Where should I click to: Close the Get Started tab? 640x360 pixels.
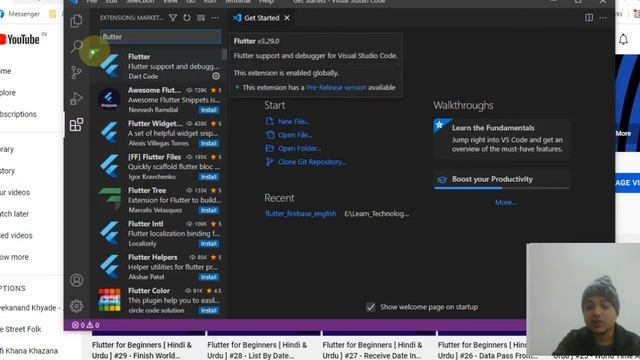click(x=287, y=18)
